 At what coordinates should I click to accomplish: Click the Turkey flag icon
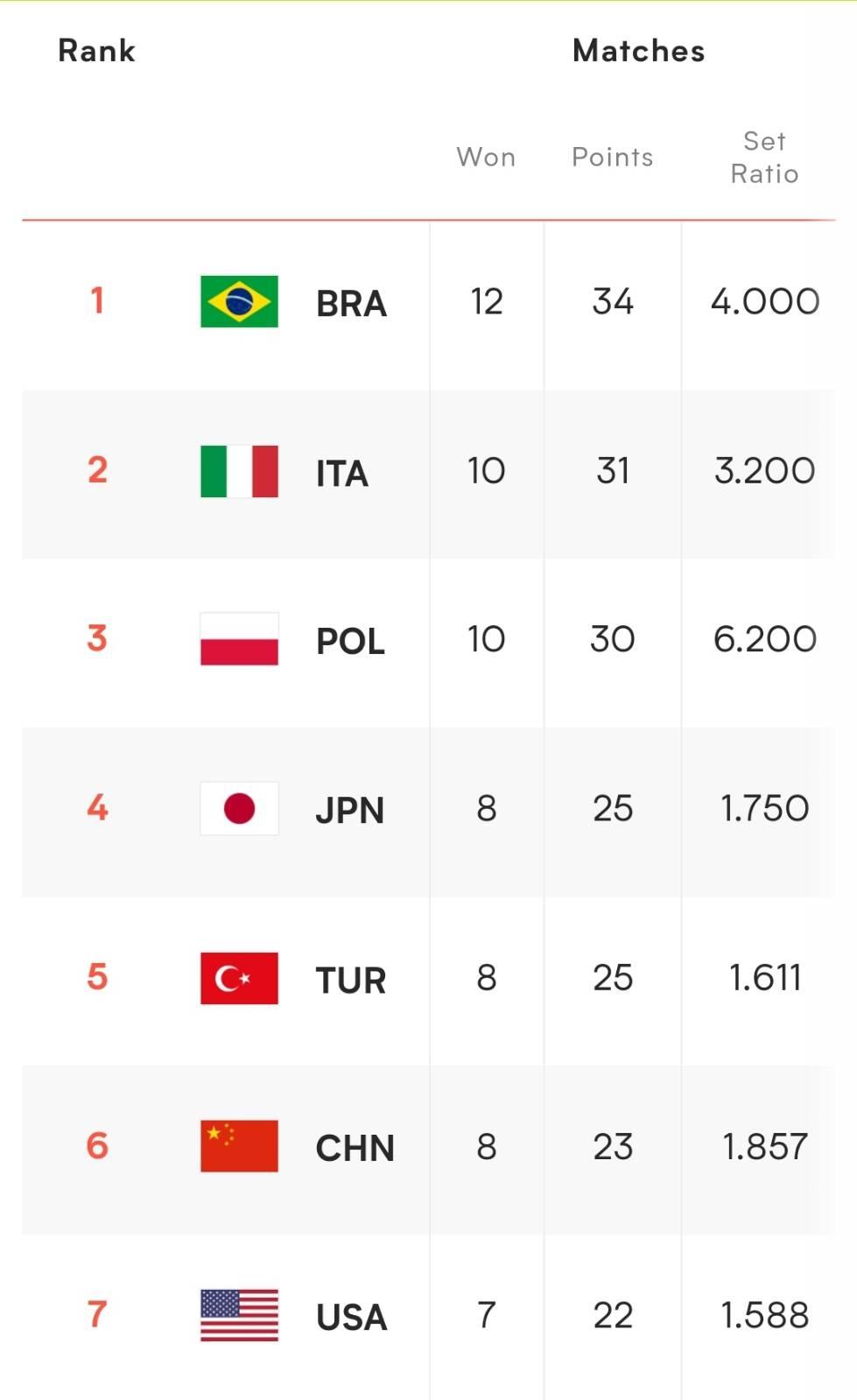pos(239,978)
